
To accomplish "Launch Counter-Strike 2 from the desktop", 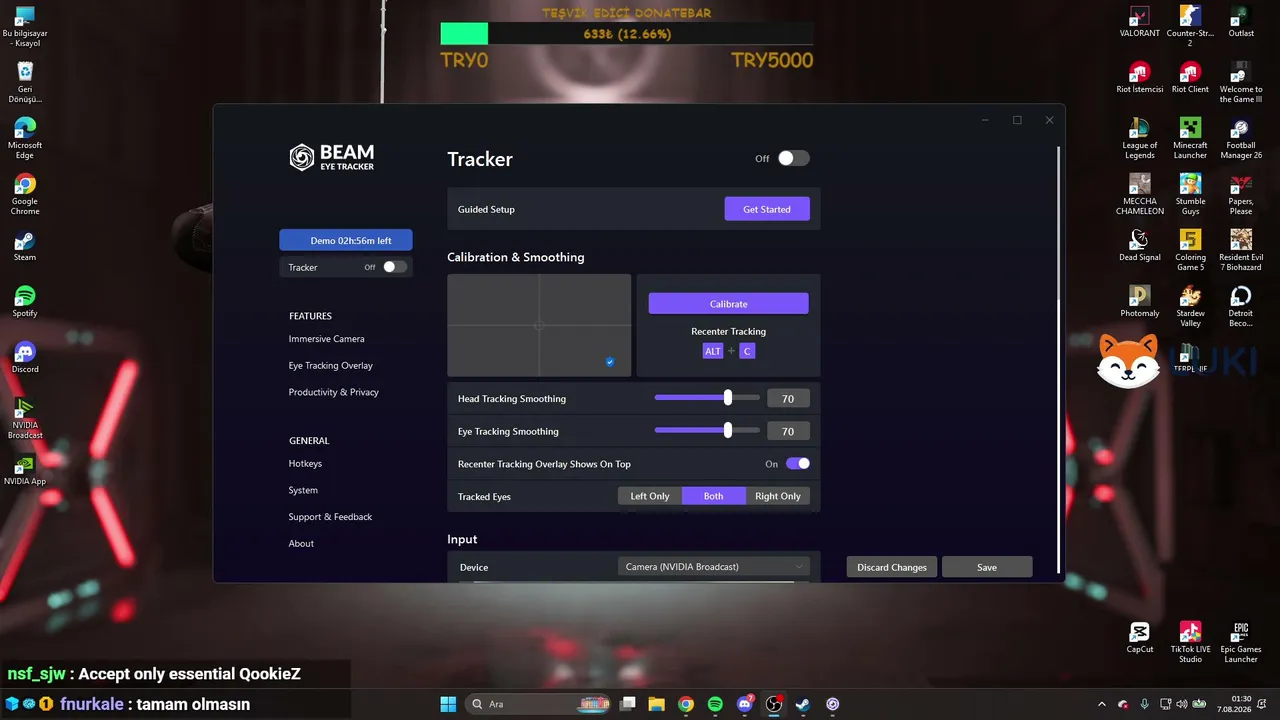I will [x=1190, y=27].
